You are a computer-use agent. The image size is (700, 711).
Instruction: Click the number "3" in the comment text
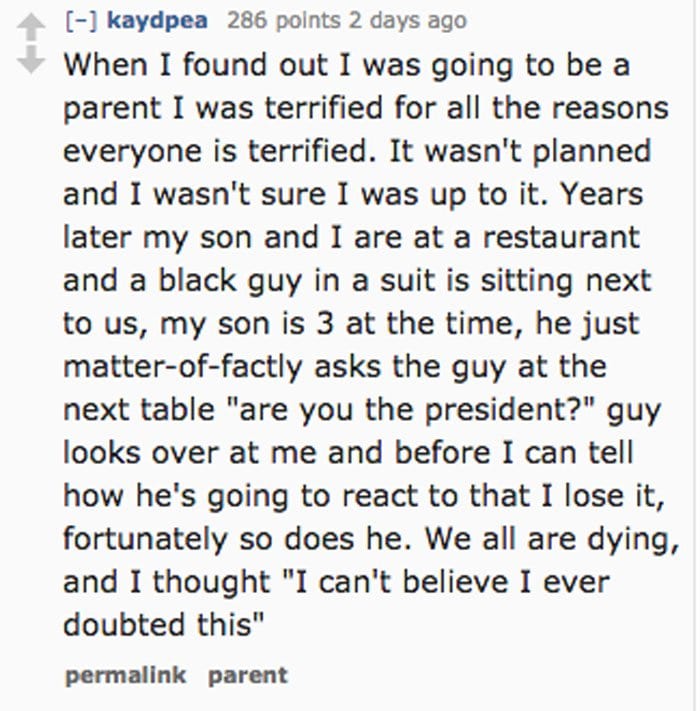tap(325, 324)
